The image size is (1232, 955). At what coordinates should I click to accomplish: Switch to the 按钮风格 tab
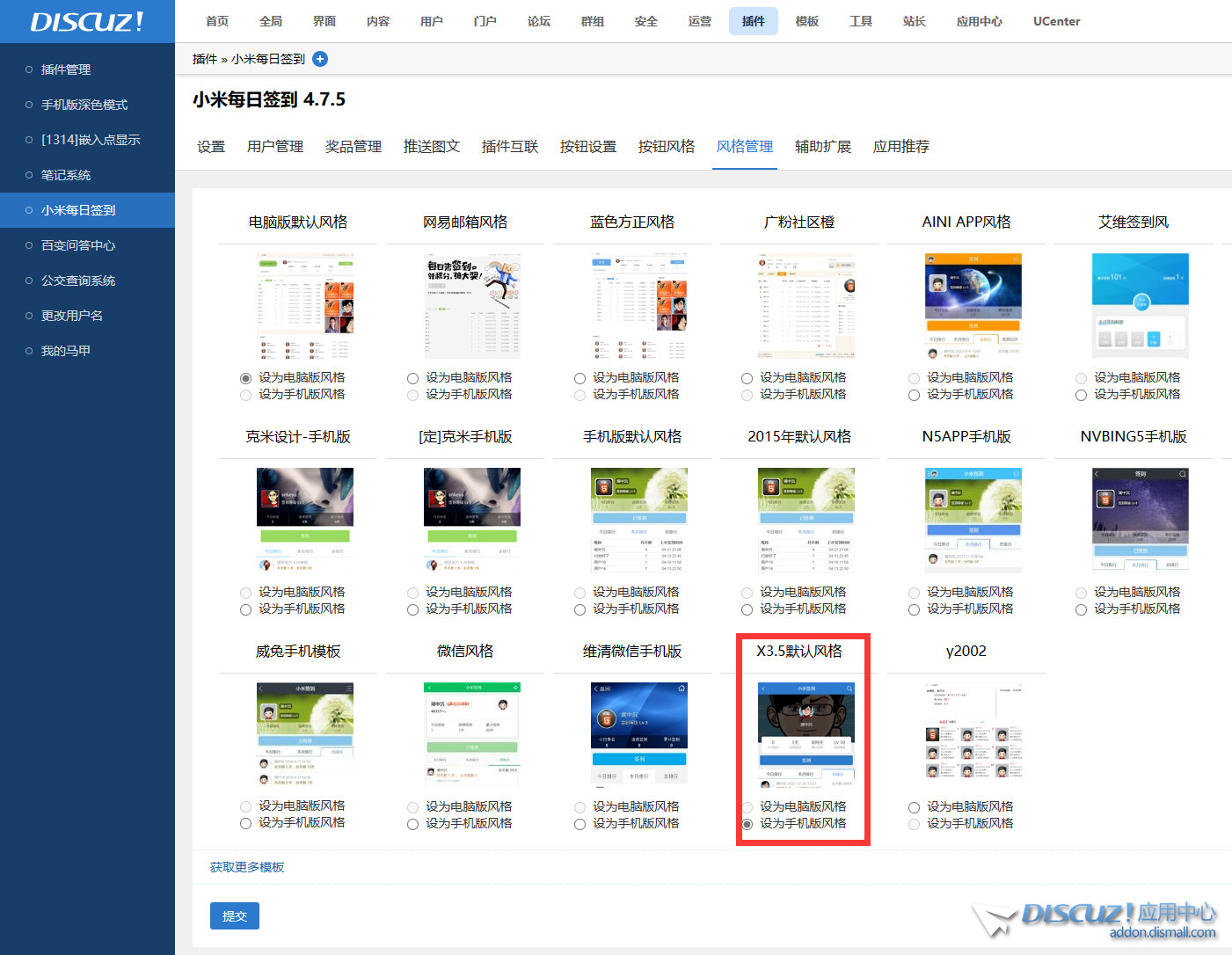[x=667, y=147]
